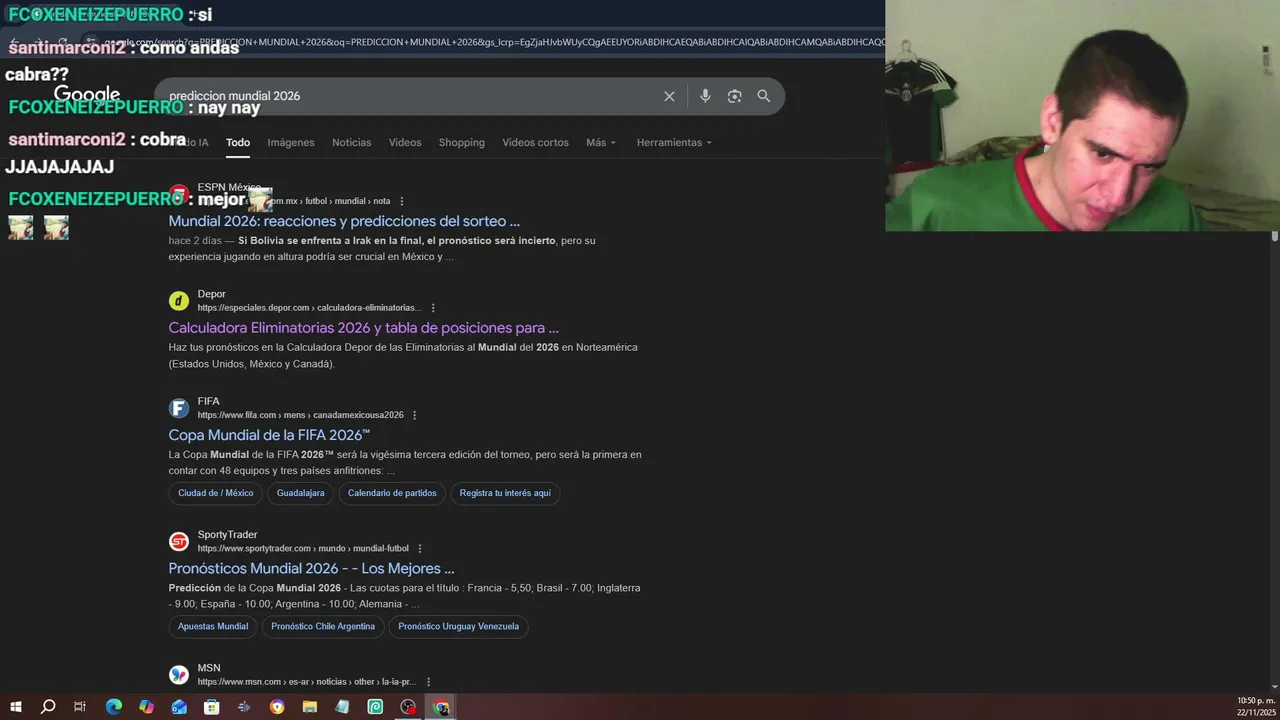Open the three-dot menu for the MSN result
Image resolution: width=1280 pixels, height=720 pixels.
427,682
